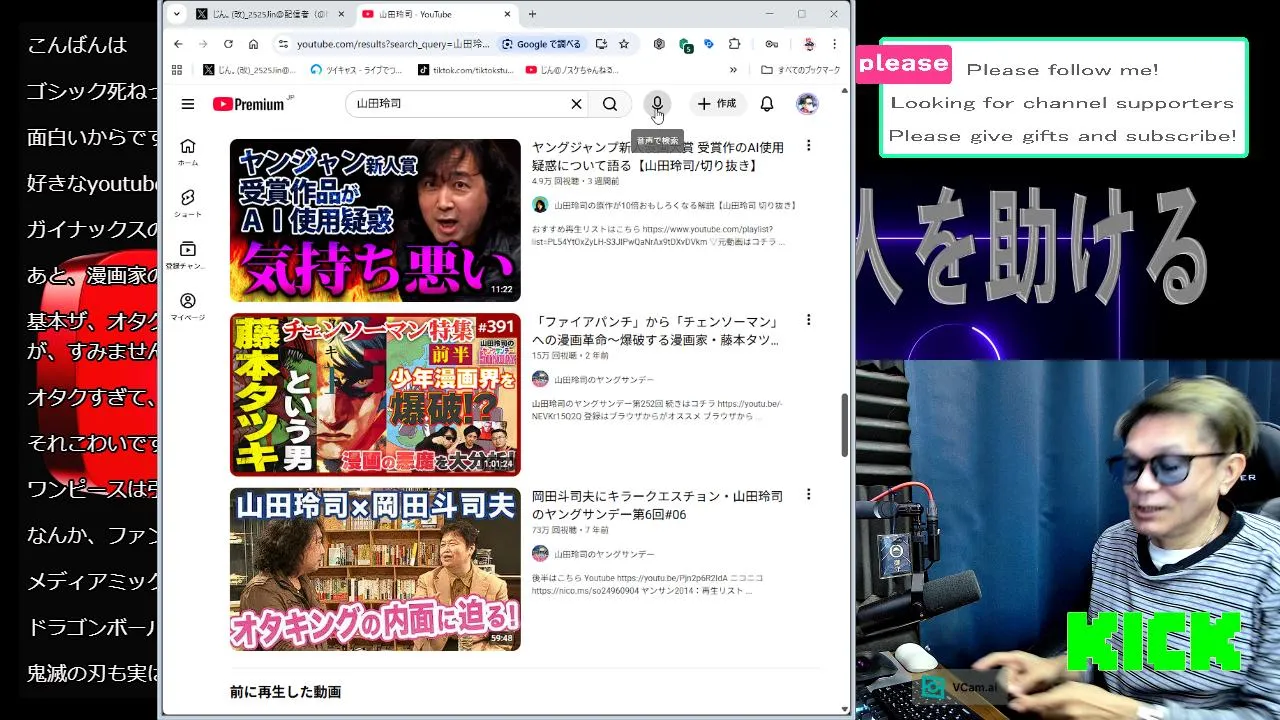The image size is (1280, 720).
Task: Open options menu for ヤングジャンプ video
Action: 808,146
